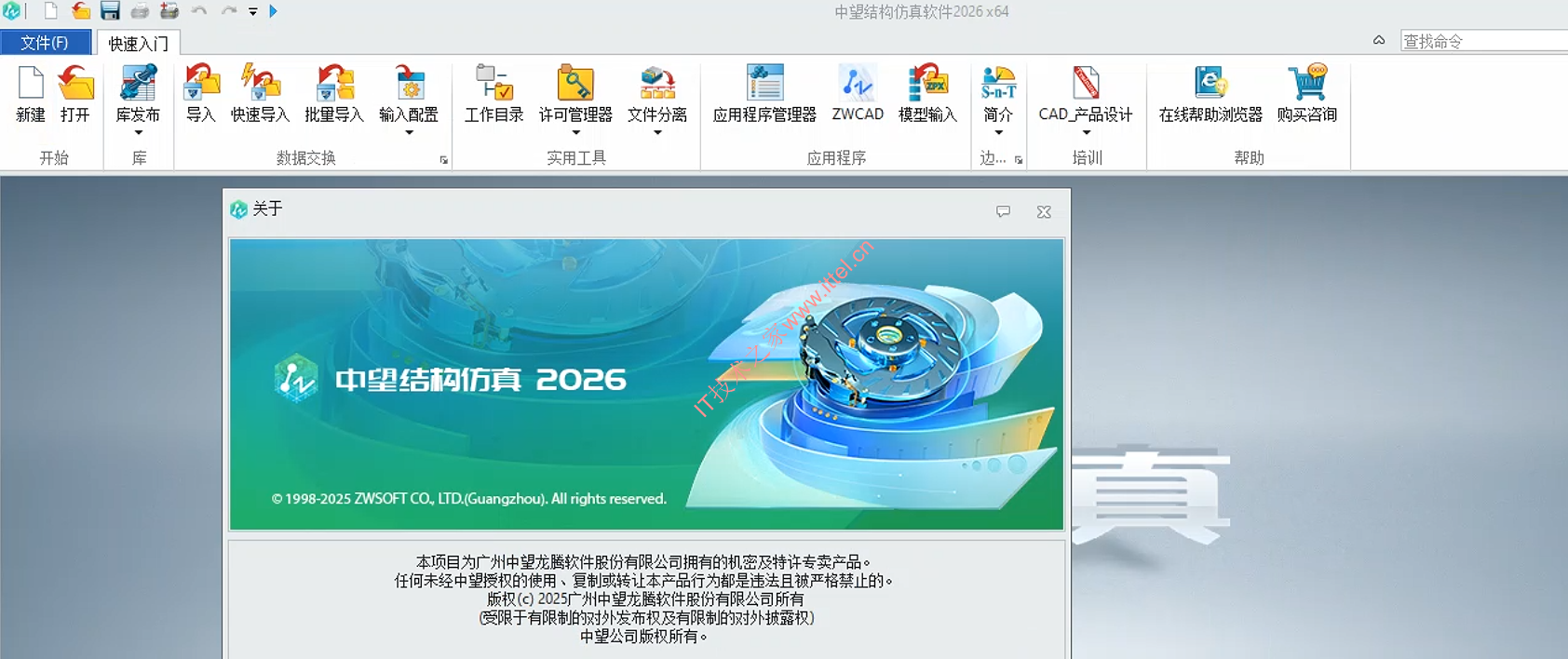
Task: Click the ZWCAD application icon
Action: click(x=858, y=84)
